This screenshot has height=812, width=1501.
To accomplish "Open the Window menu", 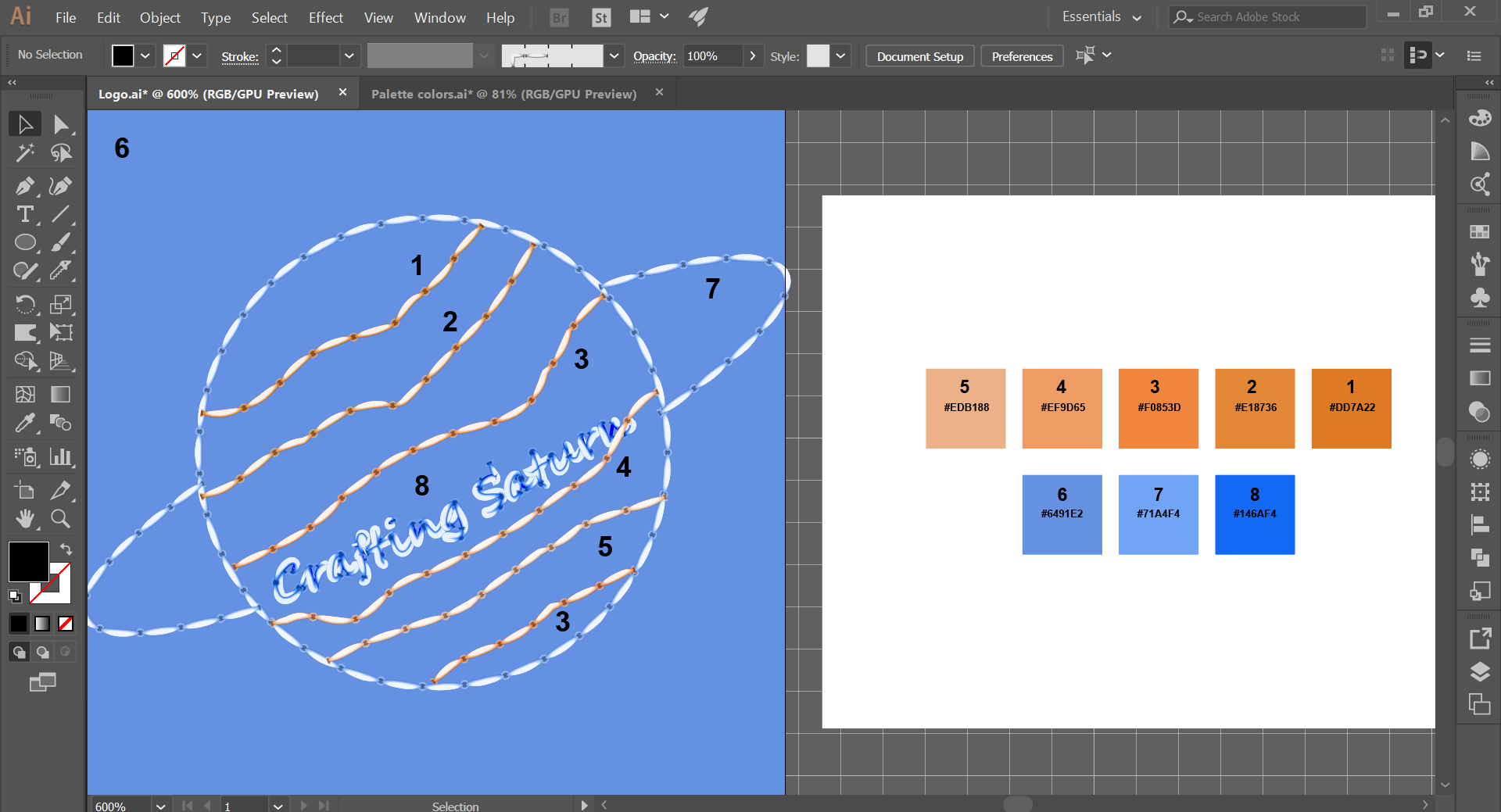I will point(440,17).
